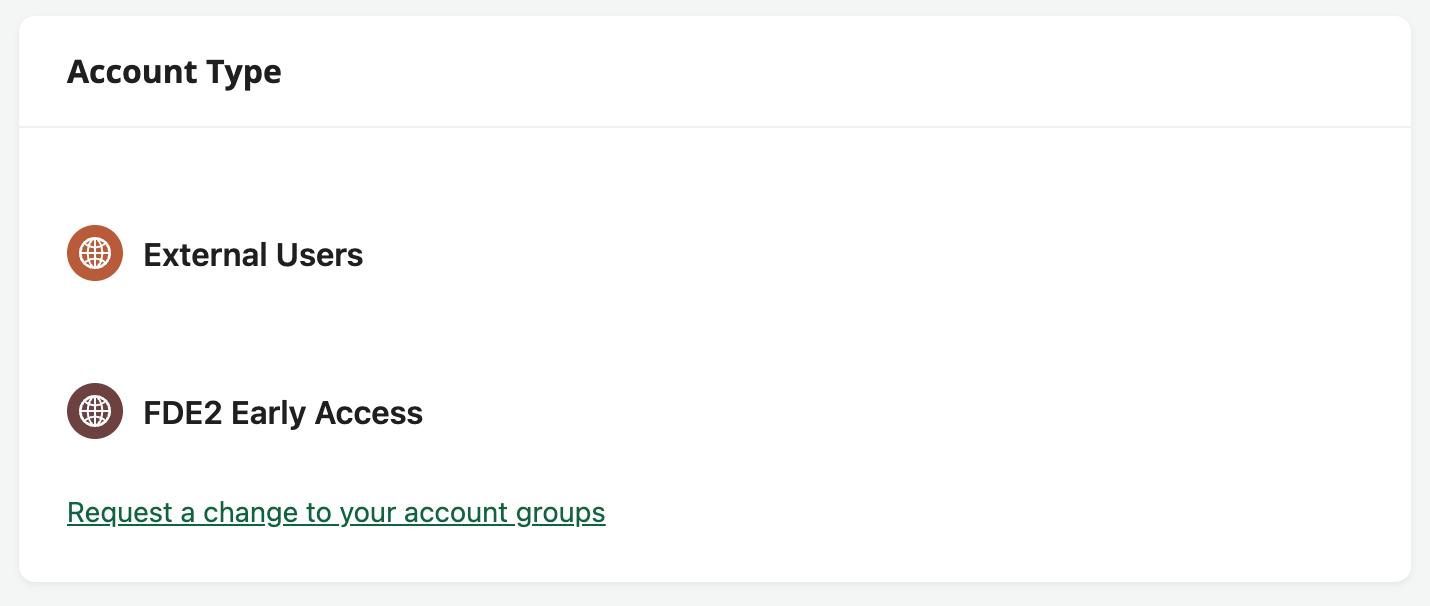Click the External Users label
The width and height of the screenshot is (1430, 606).
tap(254, 255)
